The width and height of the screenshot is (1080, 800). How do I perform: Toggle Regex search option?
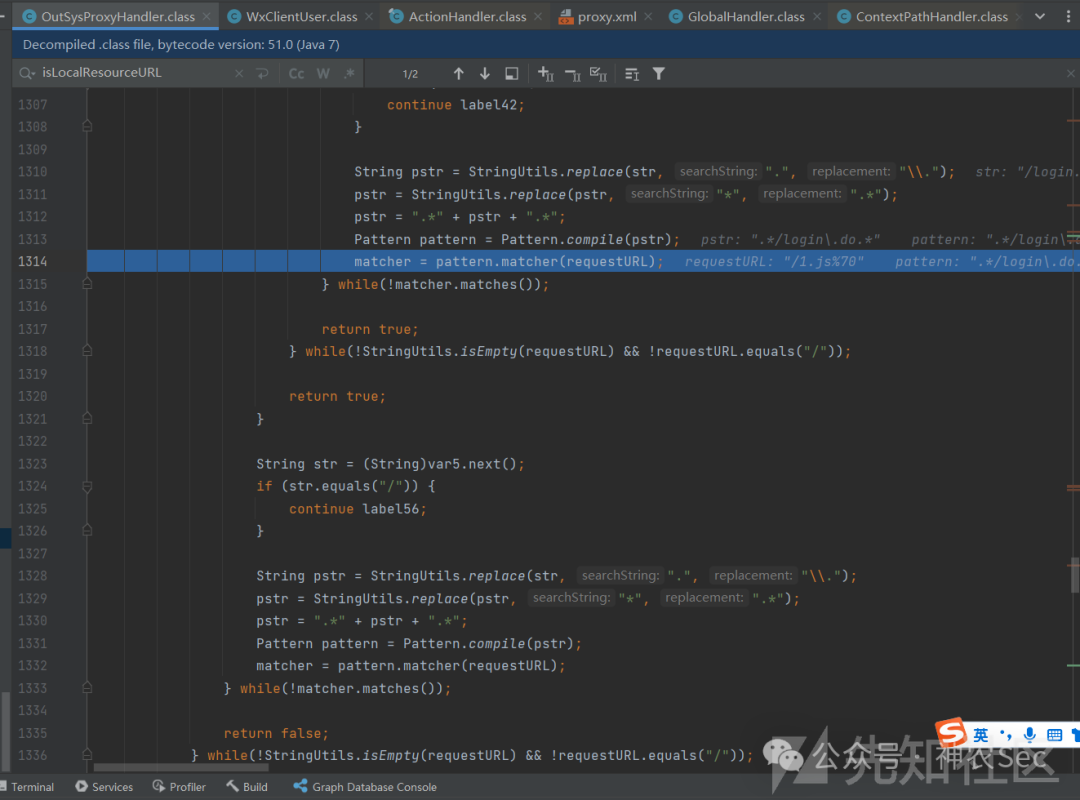[x=350, y=73]
